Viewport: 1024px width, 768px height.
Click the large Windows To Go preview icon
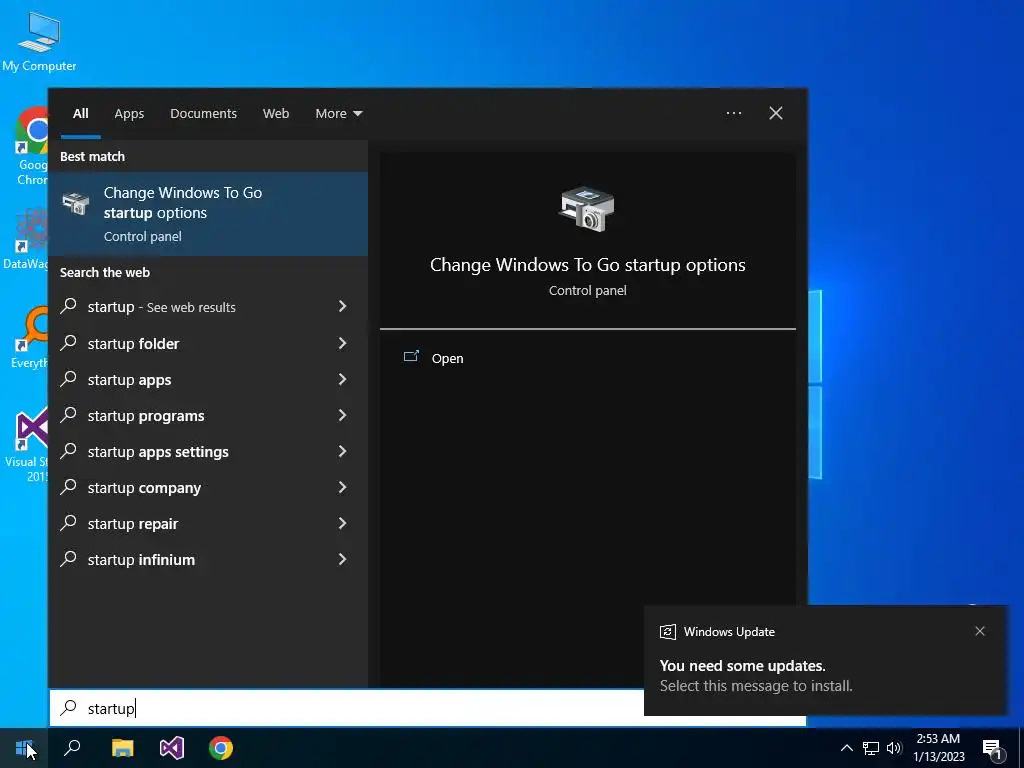tap(586, 208)
